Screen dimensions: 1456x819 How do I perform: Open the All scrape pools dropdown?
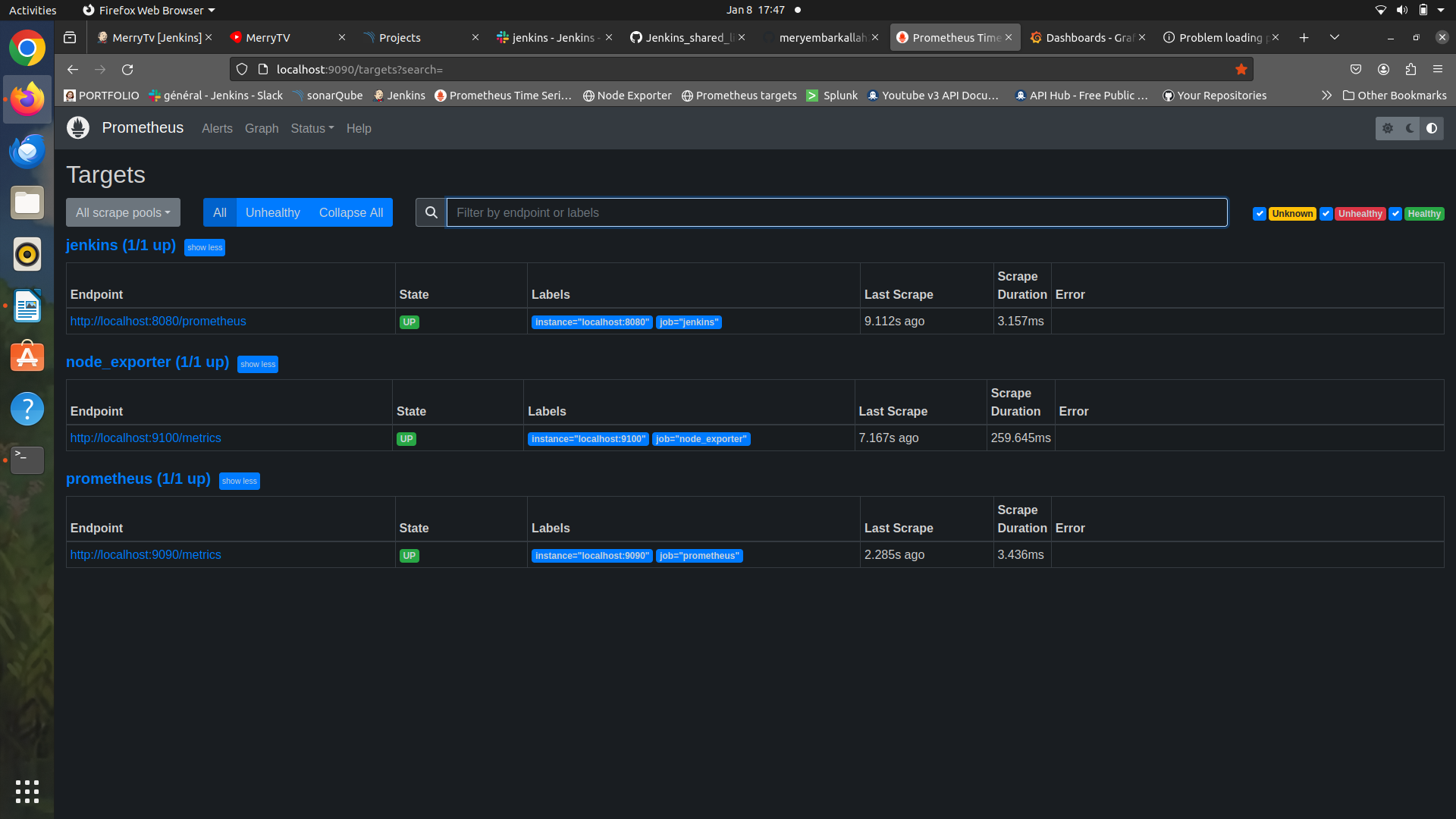click(x=123, y=212)
